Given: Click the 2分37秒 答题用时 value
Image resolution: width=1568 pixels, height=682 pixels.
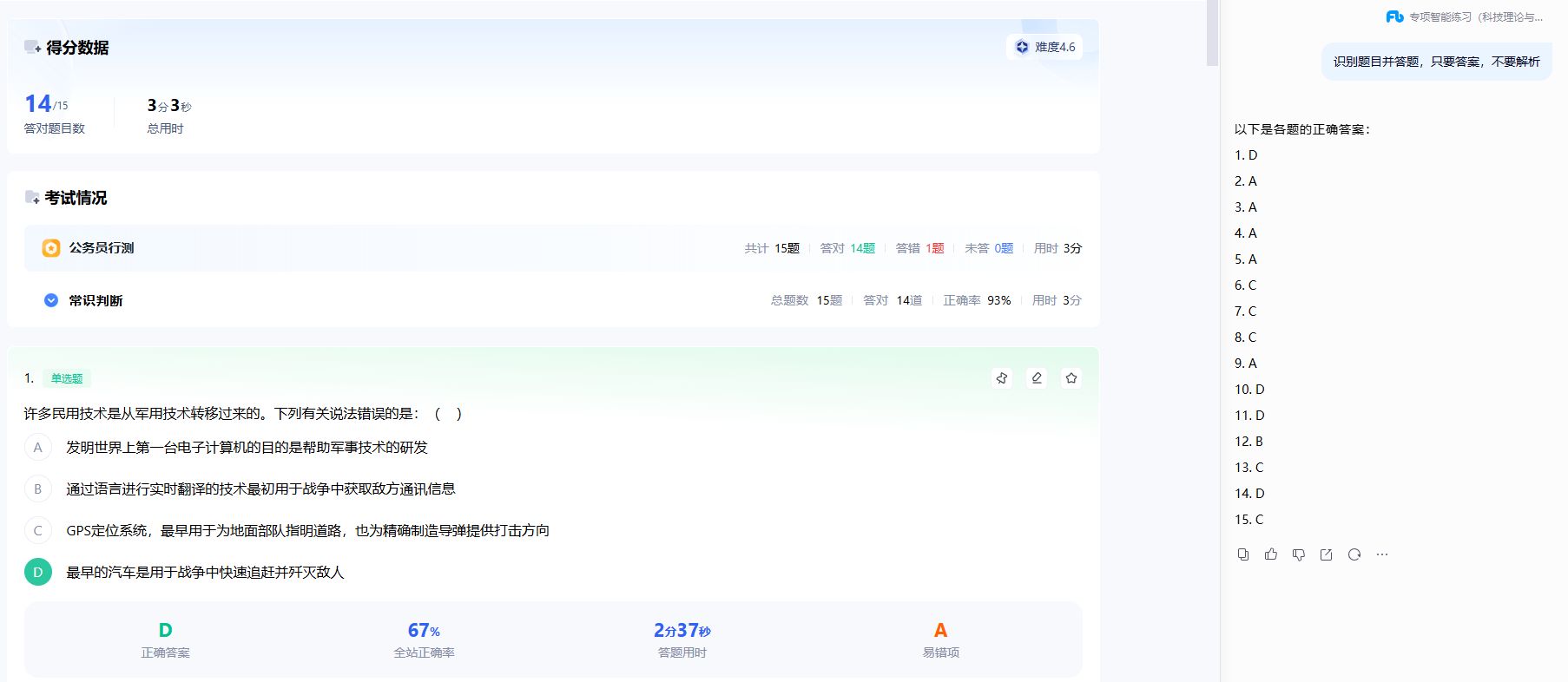Looking at the screenshot, I should coord(682,630).
